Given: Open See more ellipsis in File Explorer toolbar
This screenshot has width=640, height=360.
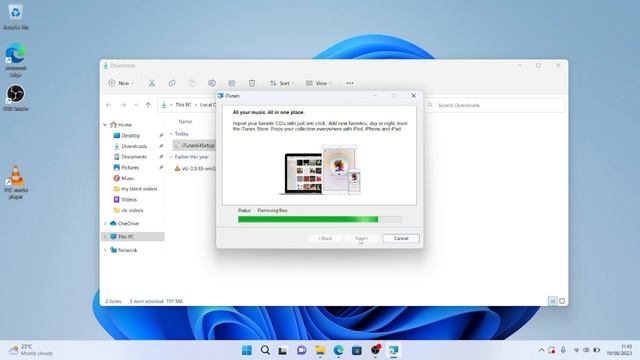Looking at the screenshot, I should [x=350, y=83].
